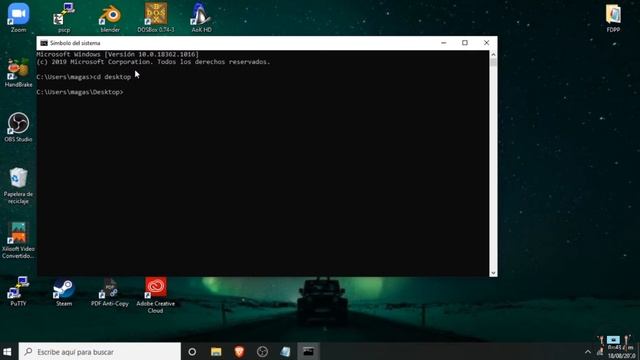Maximize the Símbolo del sistema window
This screenshot has width=640, height=360.
coord(465,43)
